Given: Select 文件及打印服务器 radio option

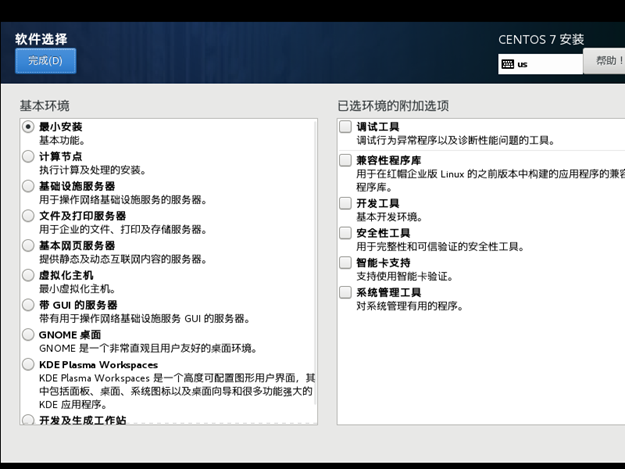Looking at the screenshot, I should click(x=28, y=216).
